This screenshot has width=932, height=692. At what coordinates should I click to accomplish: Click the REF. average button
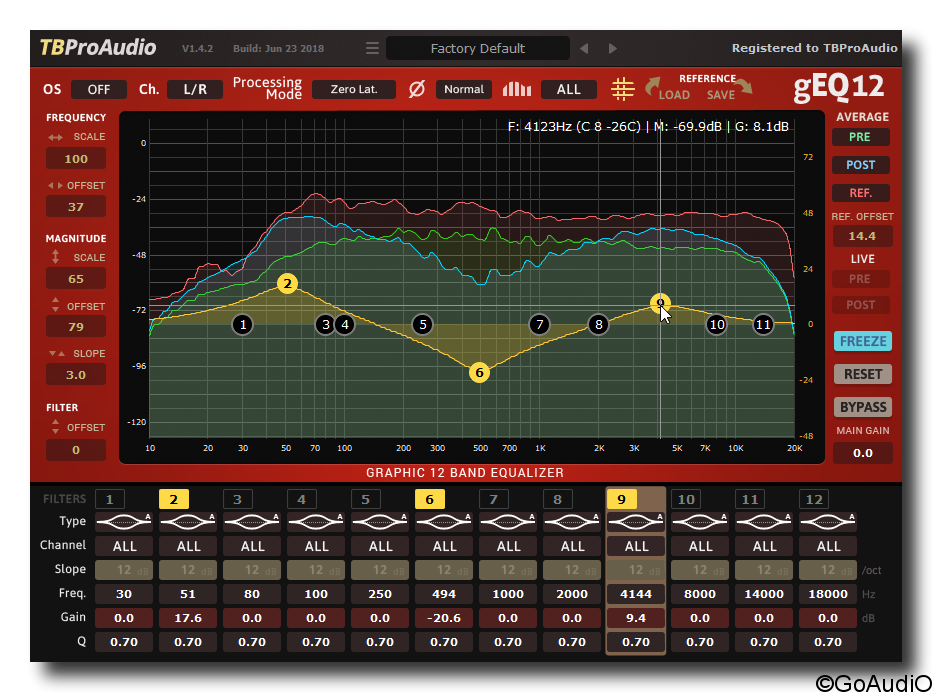[x=860, y=193]
